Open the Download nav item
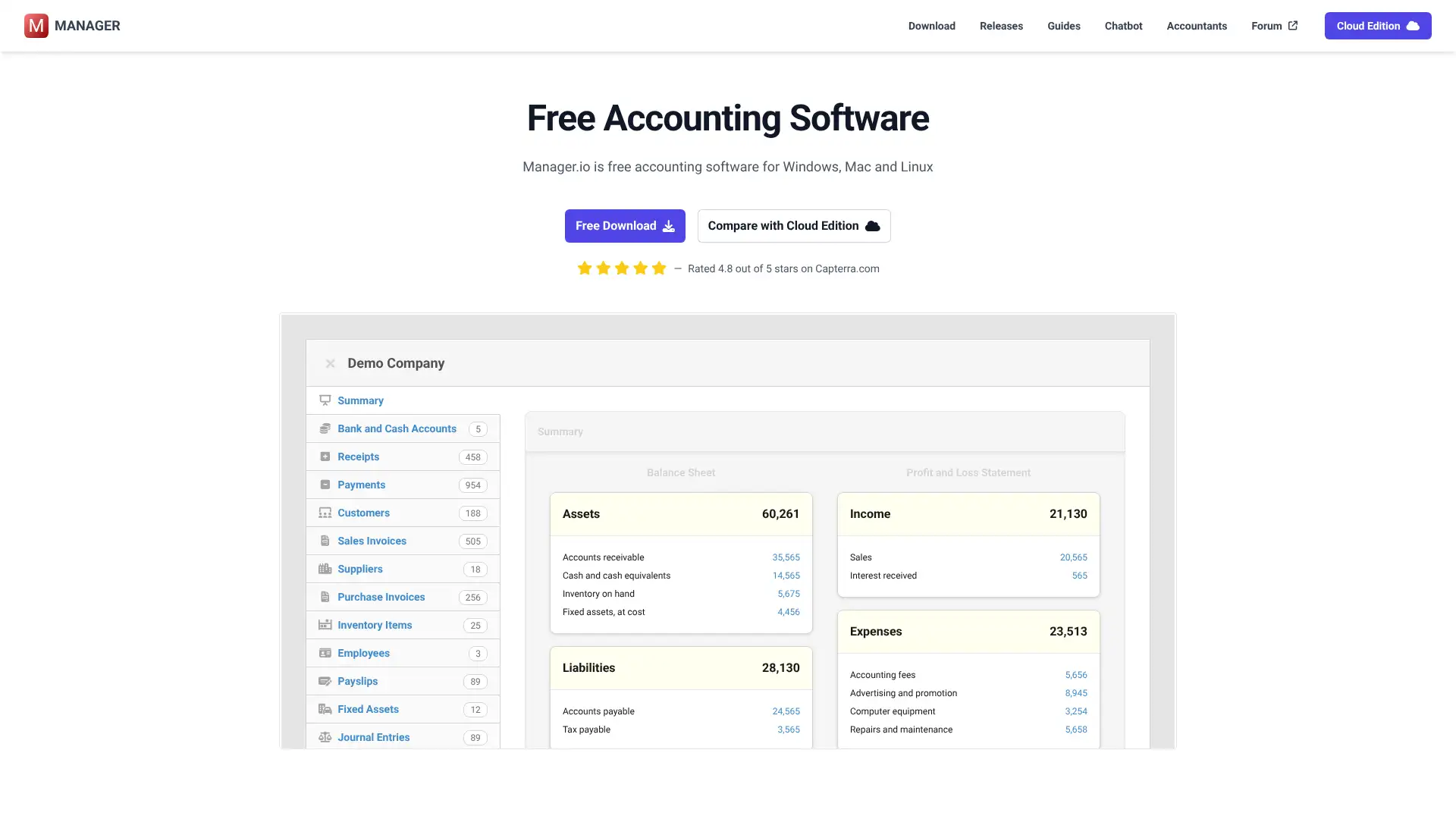Screen dimensions: 1456x819 (931, 26)
